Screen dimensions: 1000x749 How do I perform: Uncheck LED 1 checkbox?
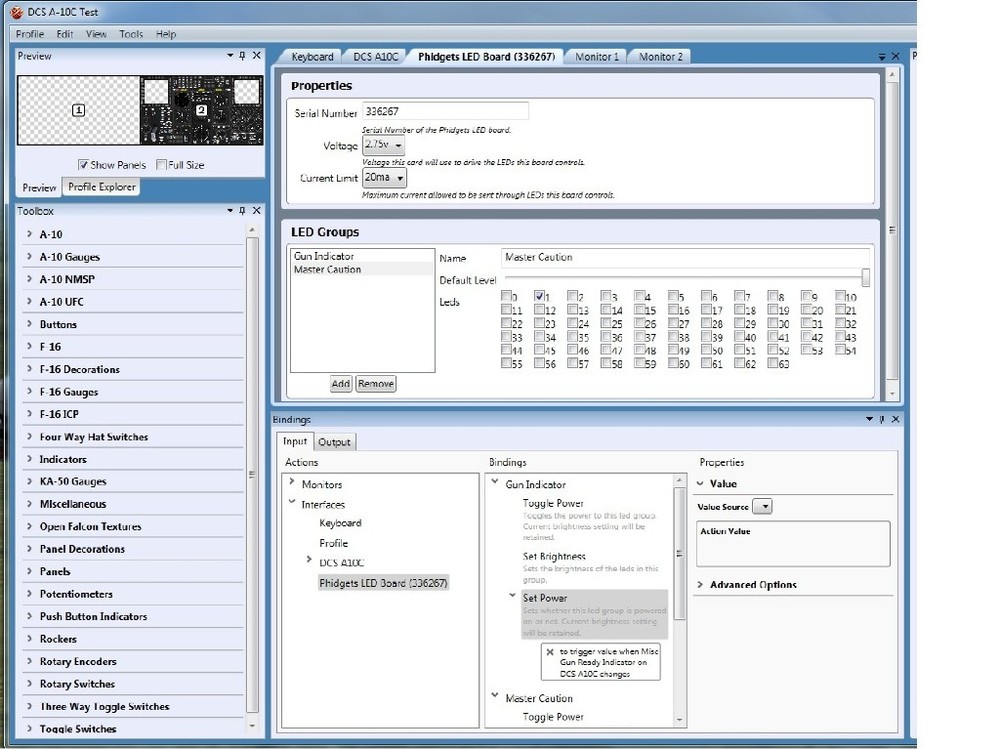click(x=540, y=296)
